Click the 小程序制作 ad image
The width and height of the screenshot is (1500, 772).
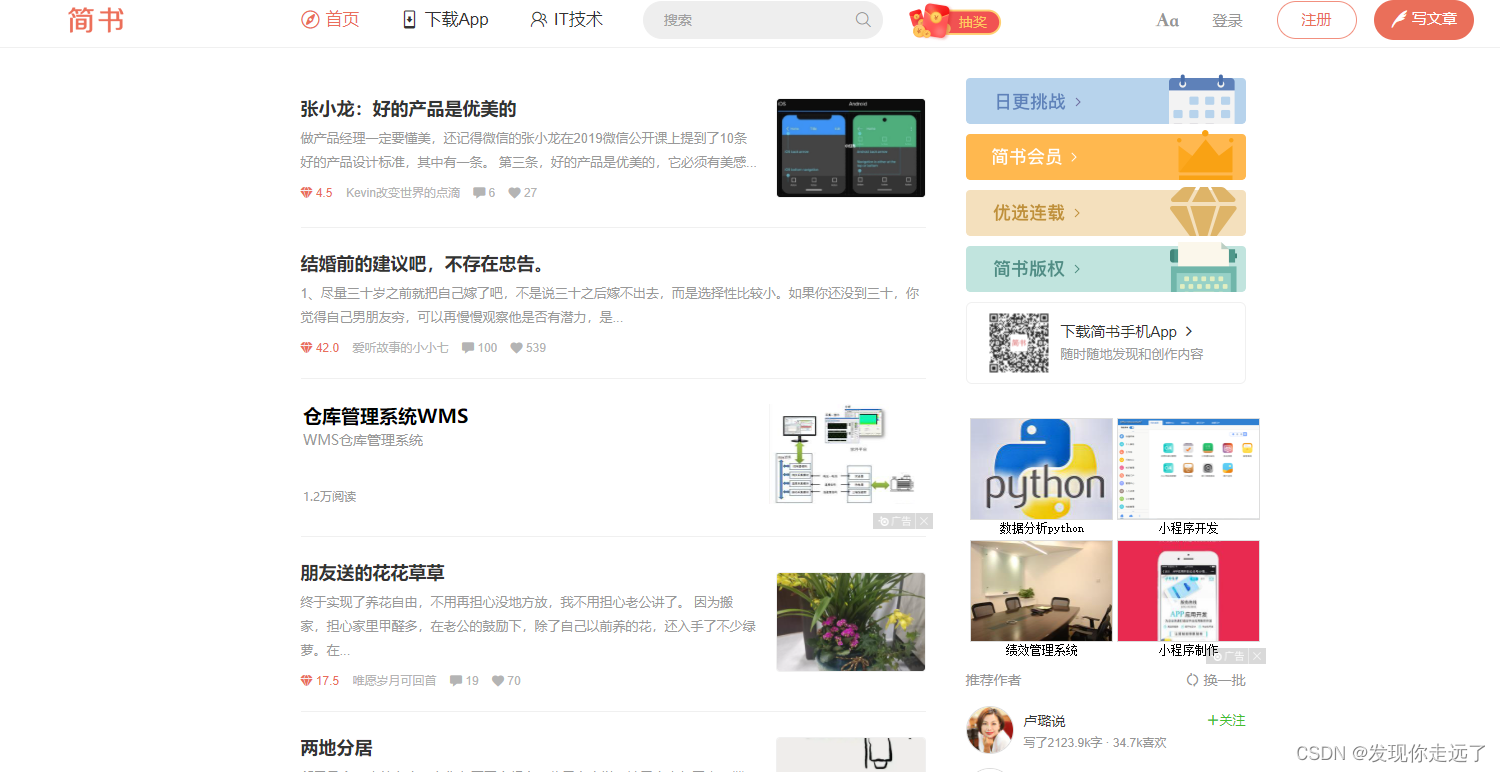(x=1188, y=591)
